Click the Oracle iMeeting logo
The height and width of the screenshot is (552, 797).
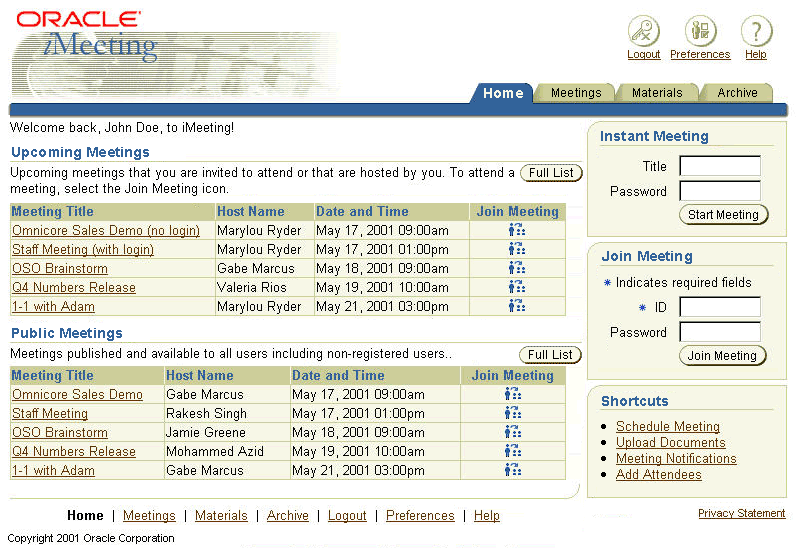86,36
